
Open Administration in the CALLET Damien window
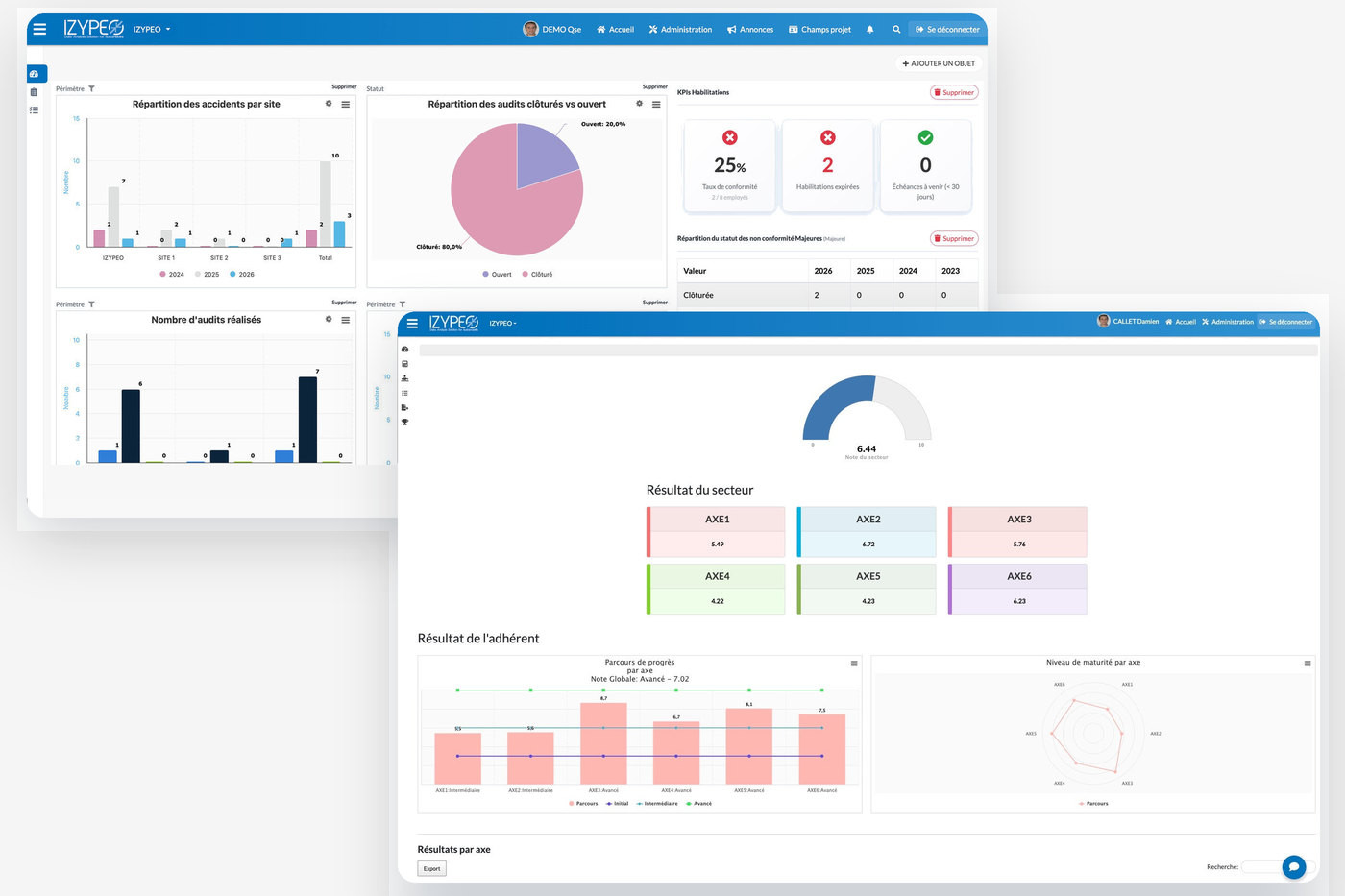tap(1228, 322)
